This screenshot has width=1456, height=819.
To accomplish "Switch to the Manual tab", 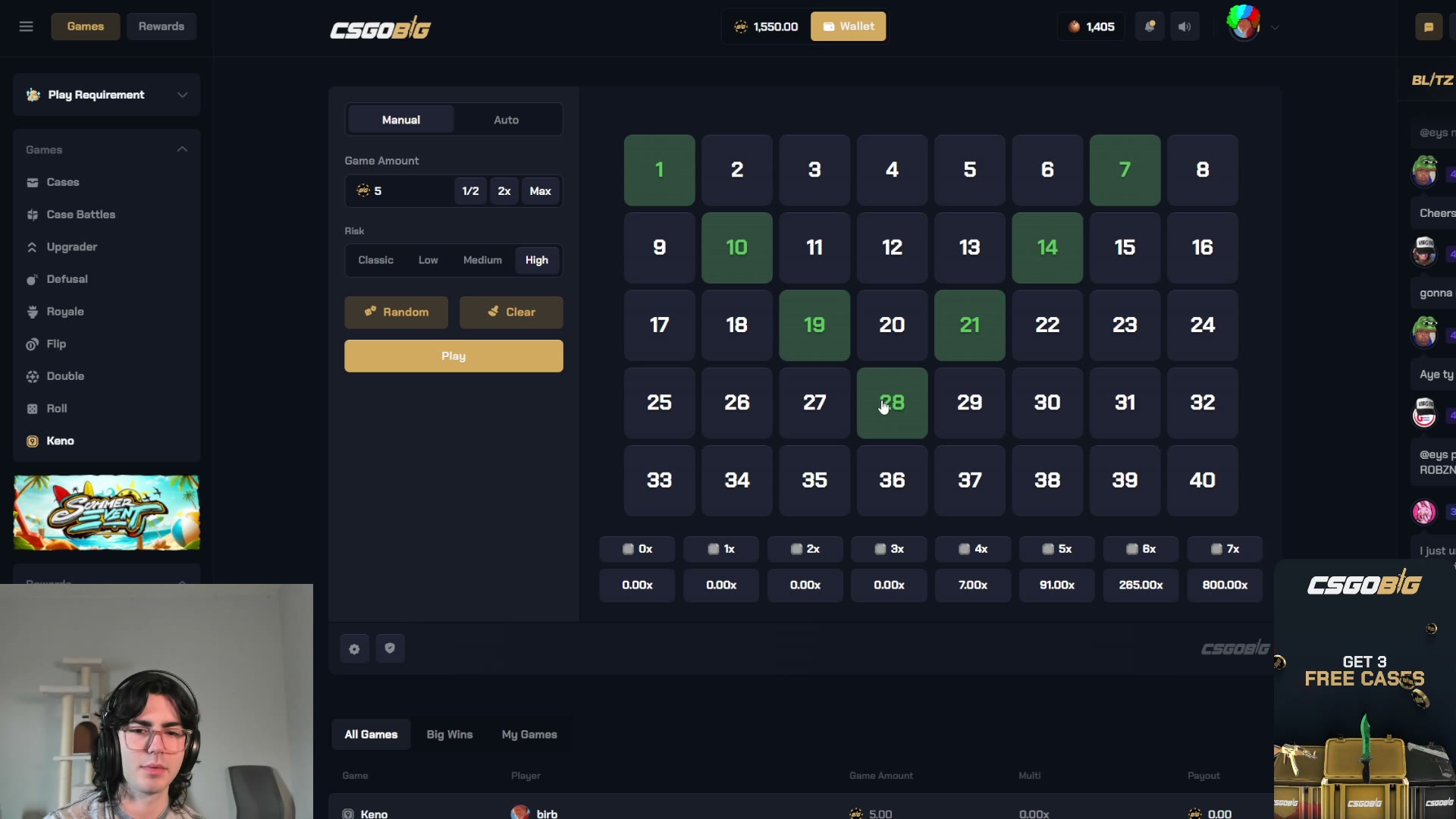I will 401,120.
